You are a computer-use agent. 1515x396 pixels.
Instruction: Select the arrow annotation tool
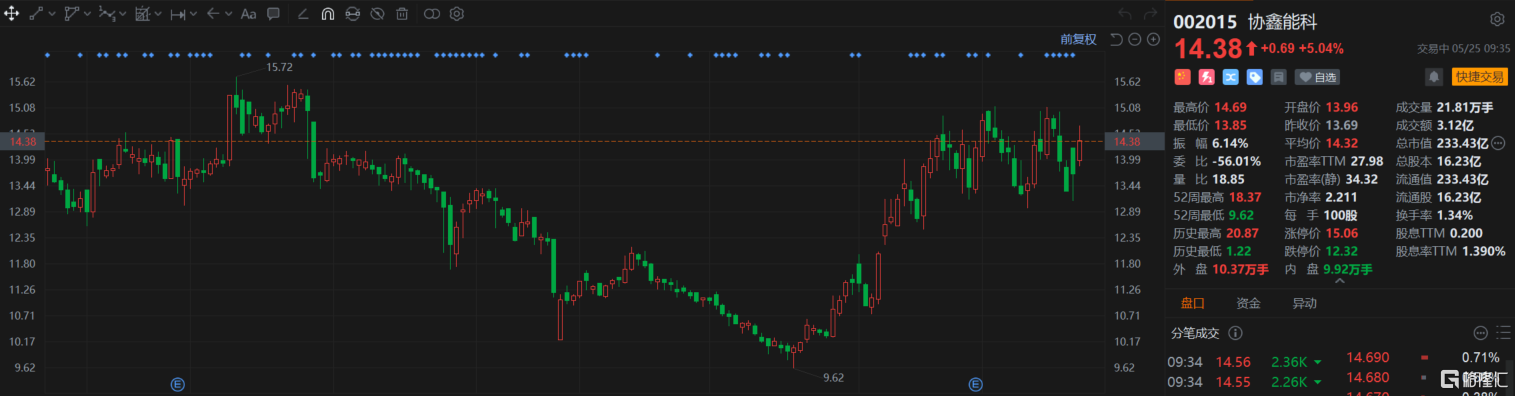(212, 14)
